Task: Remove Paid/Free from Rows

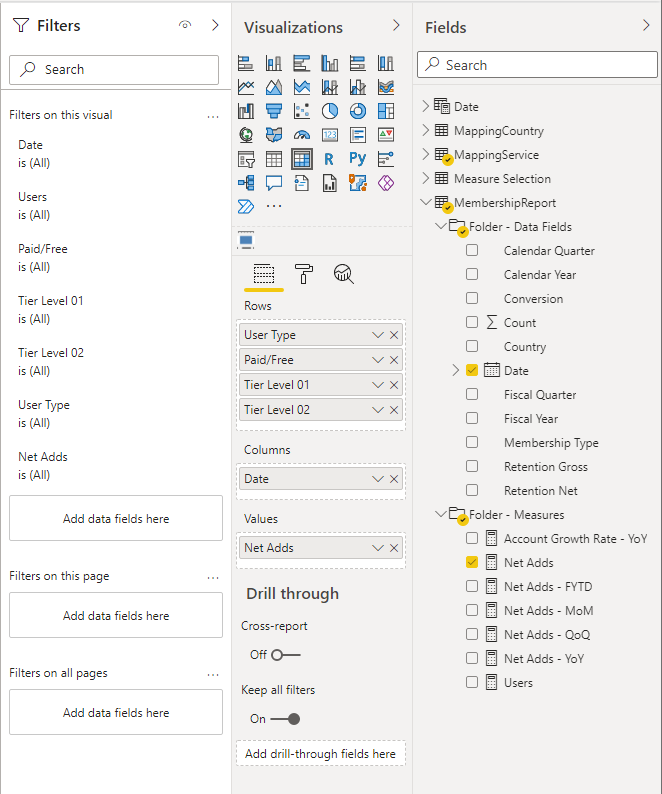Action: click(394, 360)
